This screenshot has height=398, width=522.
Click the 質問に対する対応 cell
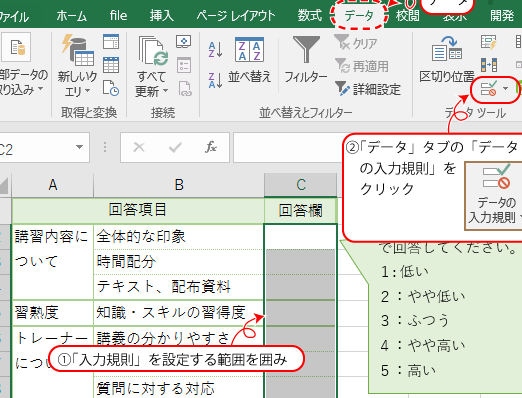coord(179,388)
